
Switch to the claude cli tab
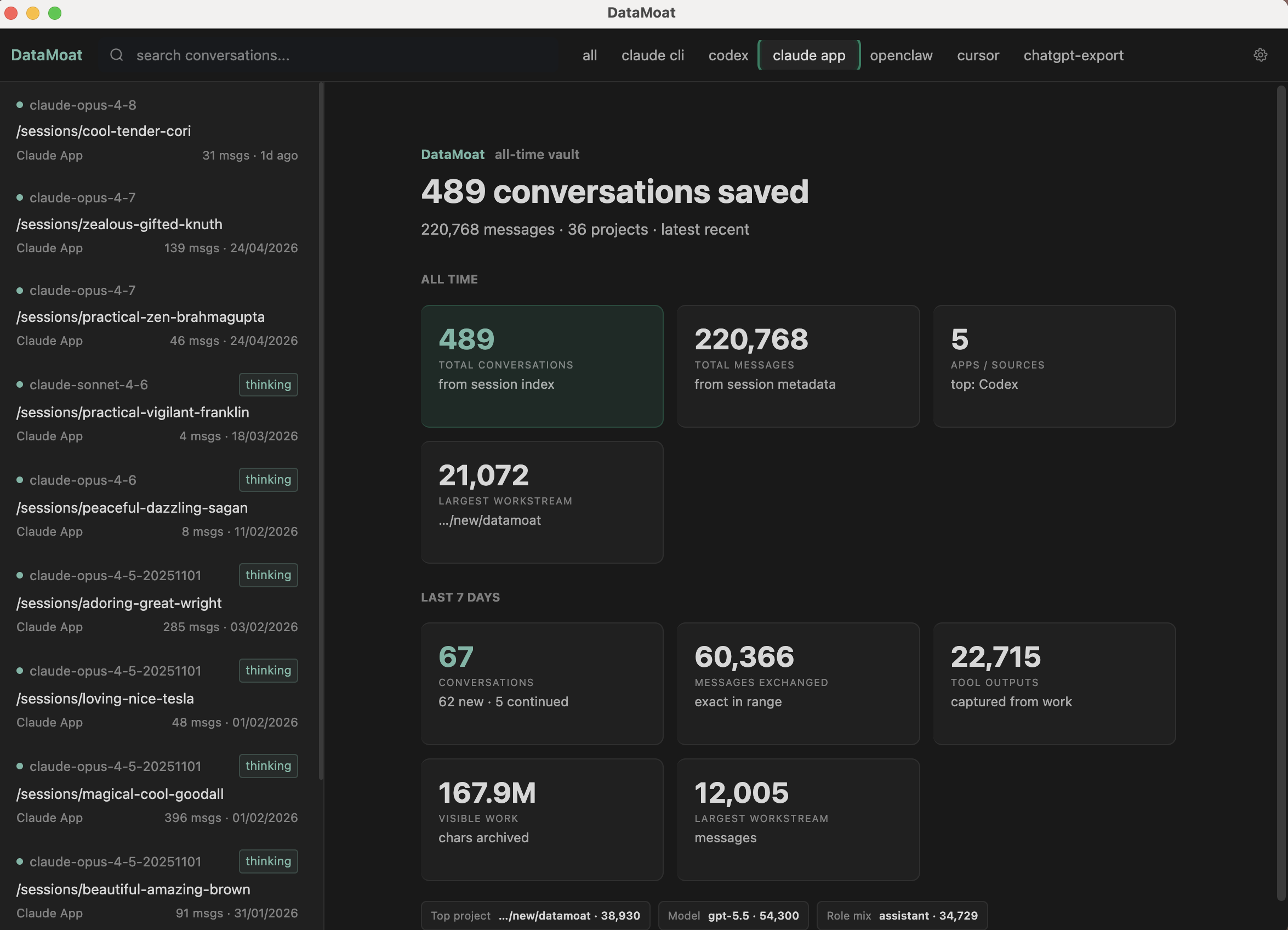click(x=653, y=55)
